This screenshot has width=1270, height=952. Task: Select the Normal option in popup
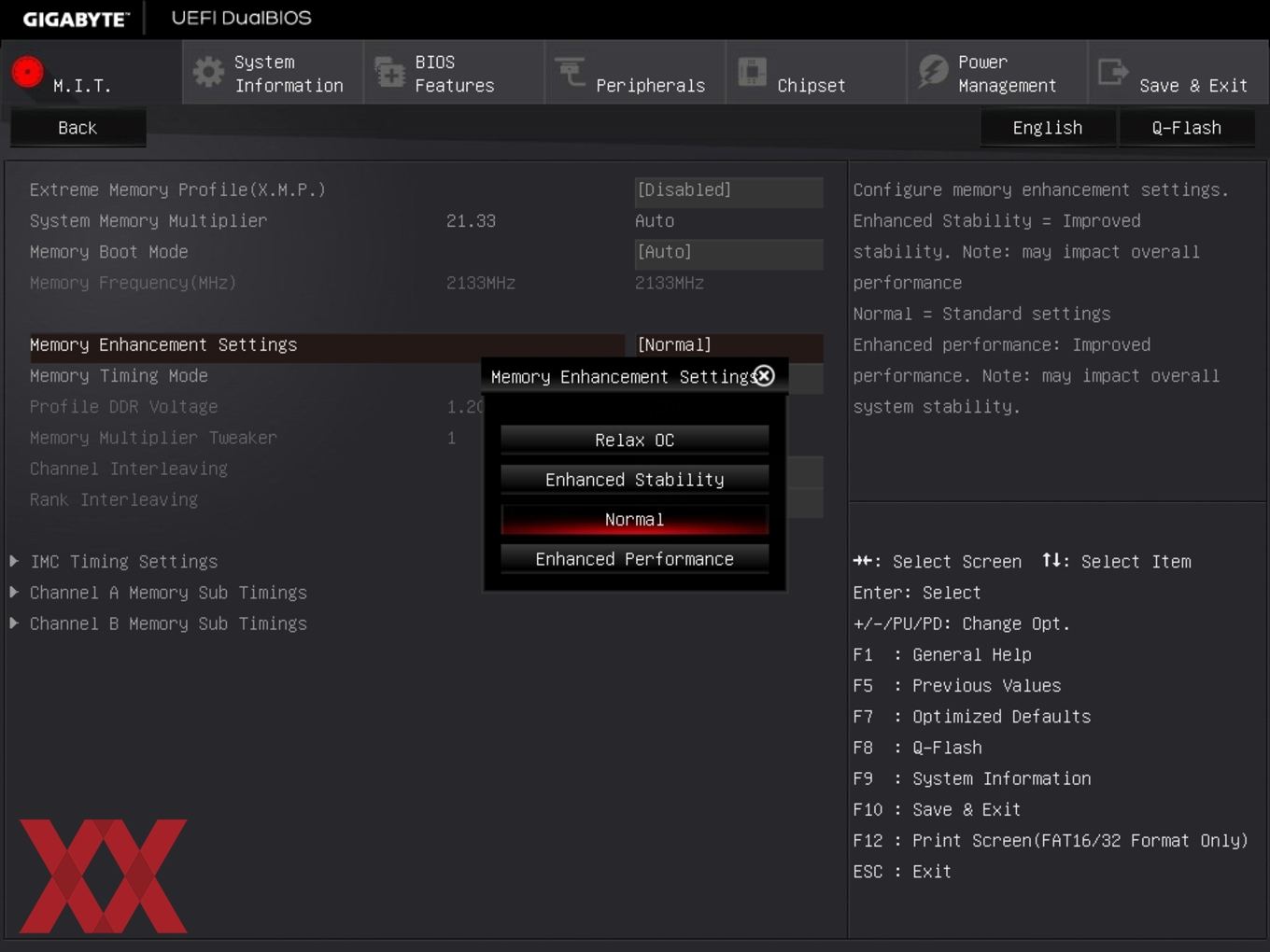pos(634,520)
